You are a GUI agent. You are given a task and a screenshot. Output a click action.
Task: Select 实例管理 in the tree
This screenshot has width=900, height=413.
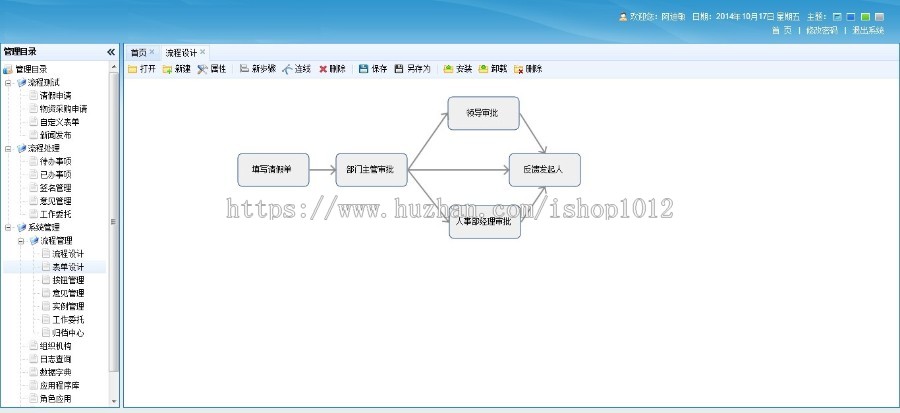click(68, 306)
